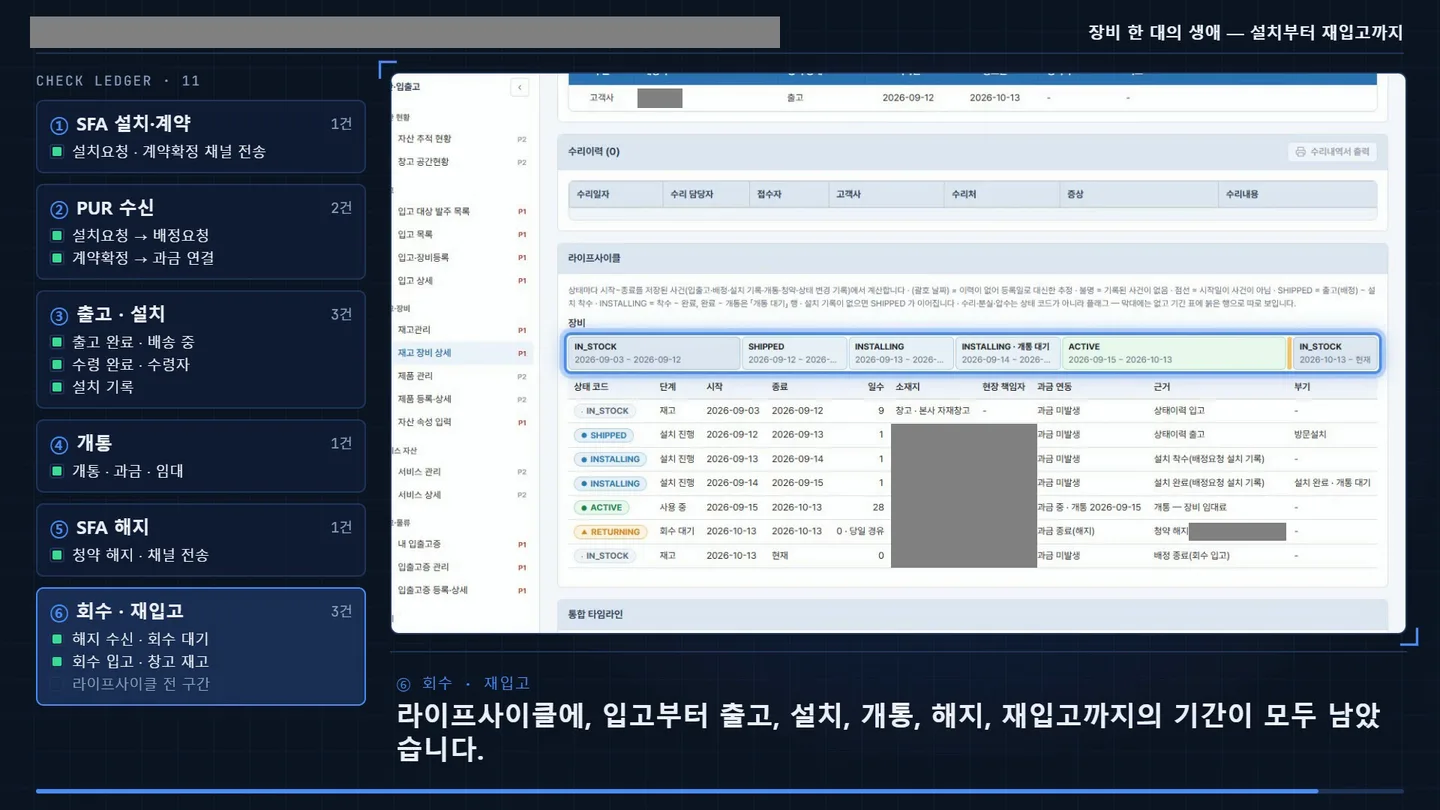
Task: Open the ① SFA 설치·계약 ledger card
Action: coord(201,136)
